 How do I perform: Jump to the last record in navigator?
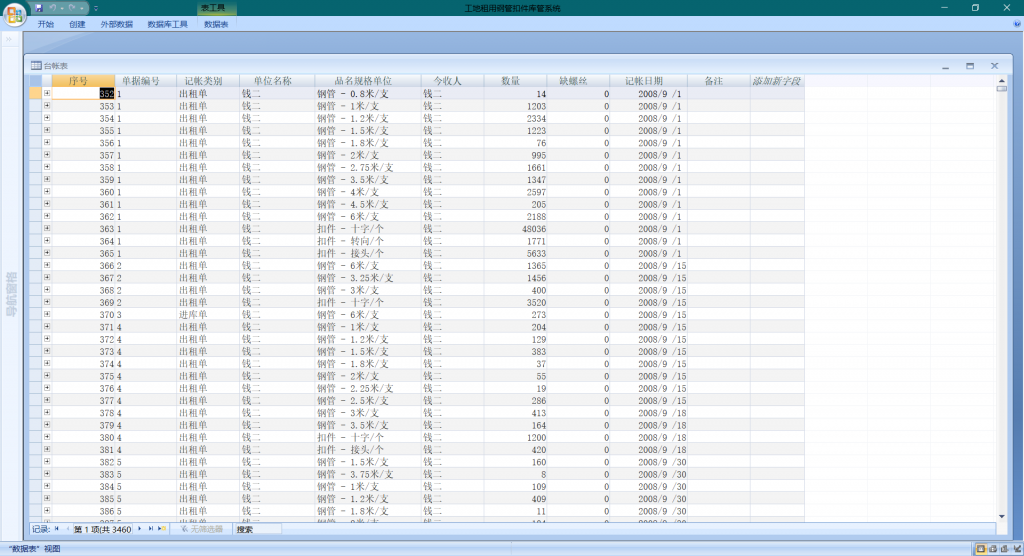click(151, 528)
